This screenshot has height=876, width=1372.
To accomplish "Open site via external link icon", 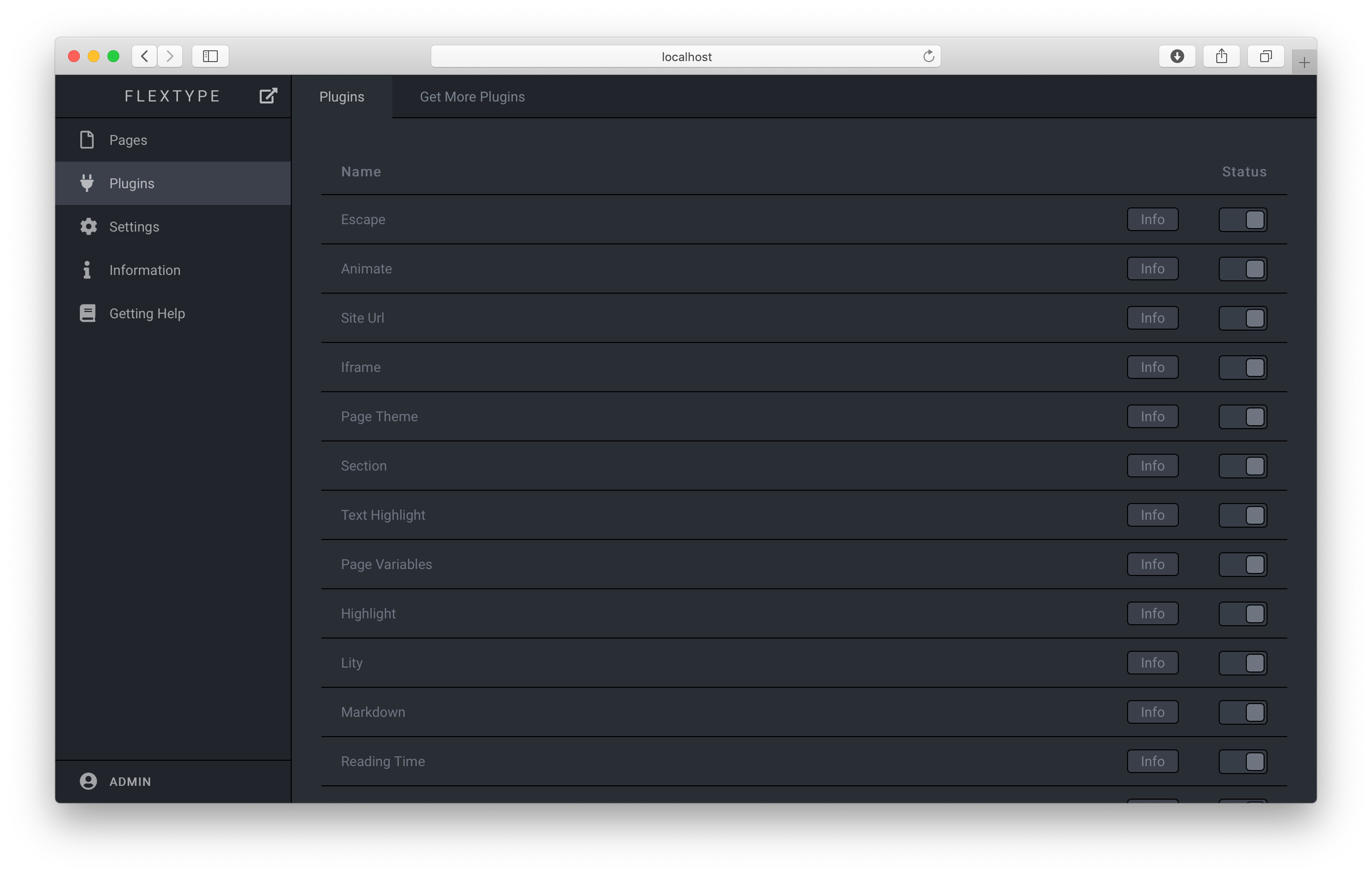I will [x=268, y=96].
